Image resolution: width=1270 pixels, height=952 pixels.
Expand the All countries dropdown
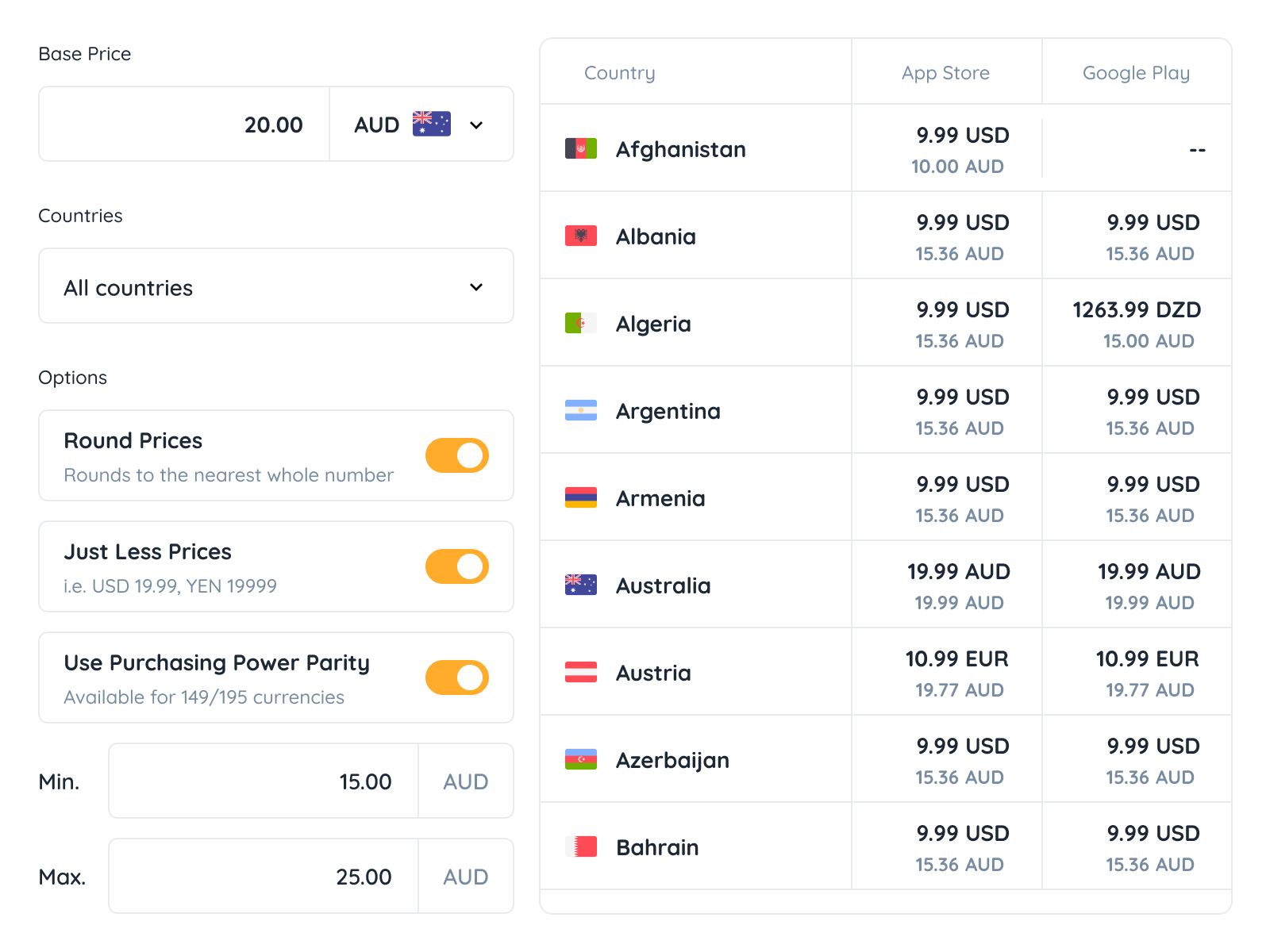tap(275, 286)
